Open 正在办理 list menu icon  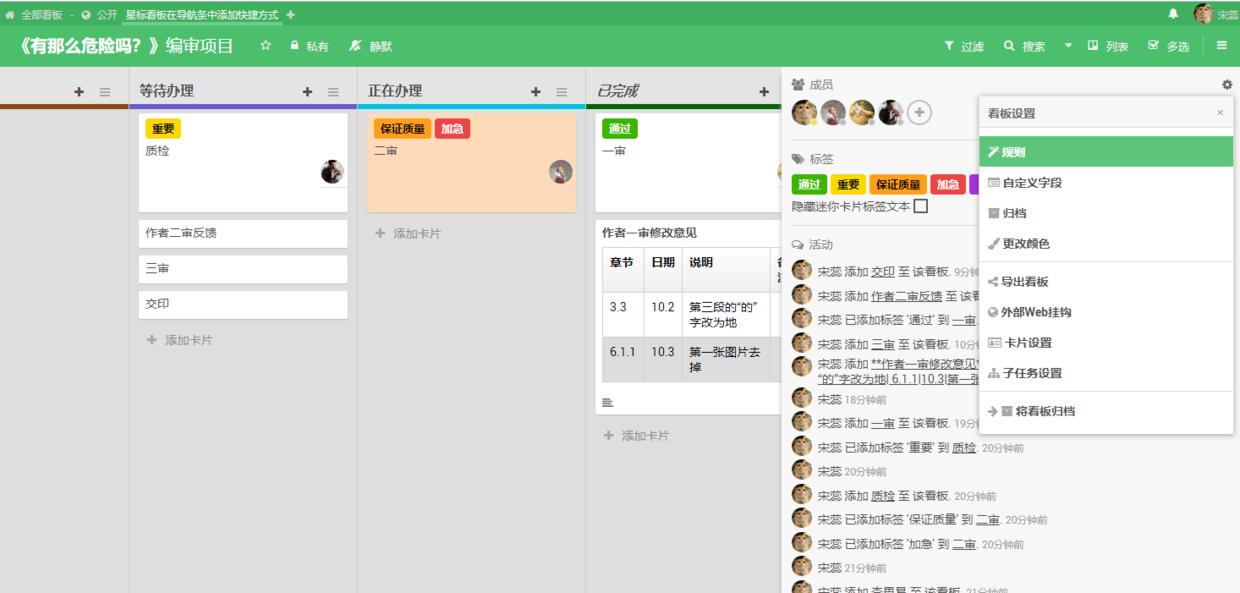(562, 91)
